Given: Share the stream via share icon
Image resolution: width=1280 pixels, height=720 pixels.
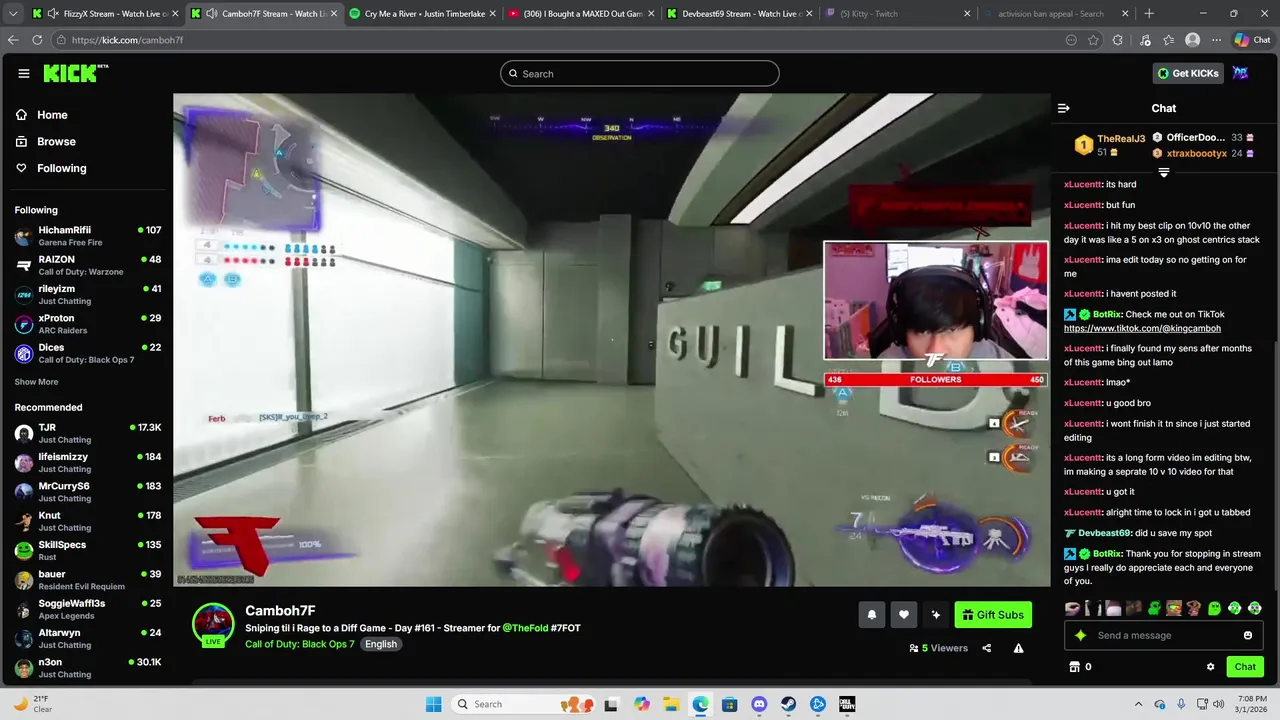Looking at the screenshot, I should click(987, 648).
